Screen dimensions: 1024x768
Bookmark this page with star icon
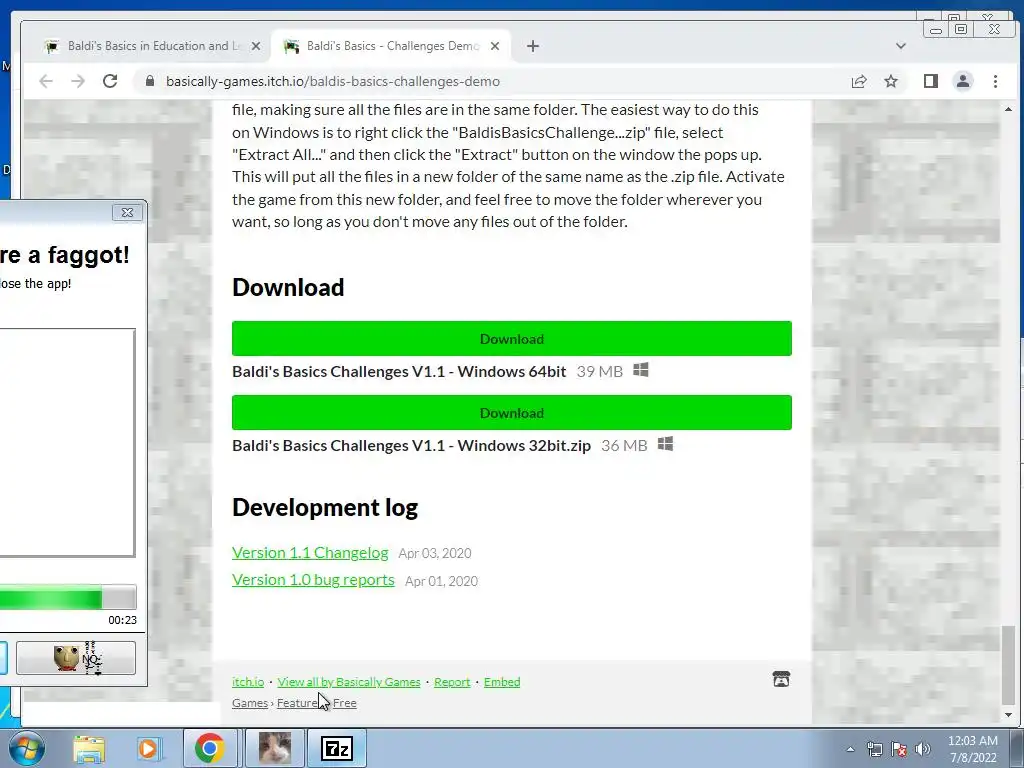point(891,81)
